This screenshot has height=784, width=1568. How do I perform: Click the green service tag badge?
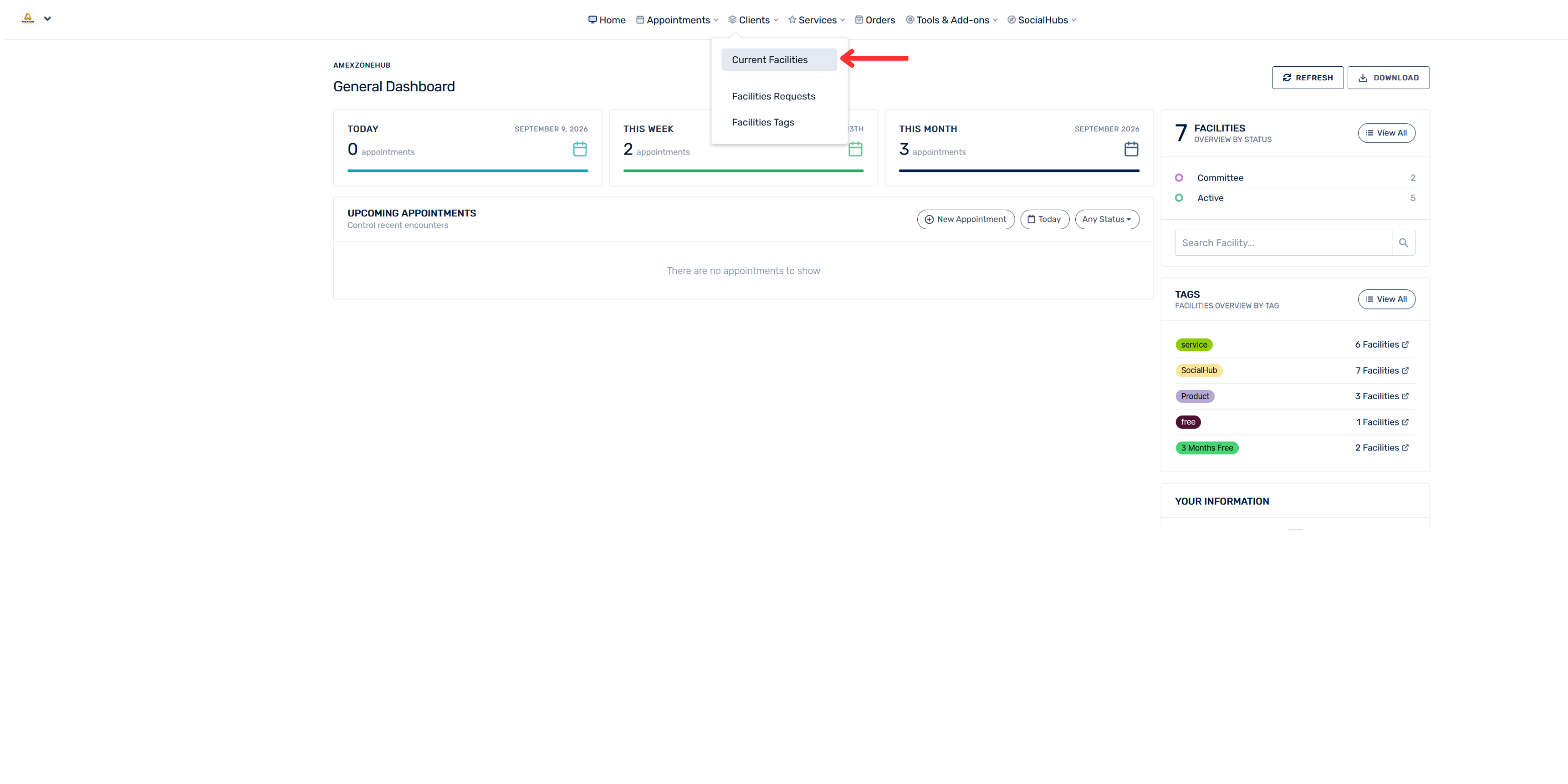pos(1193,345)
